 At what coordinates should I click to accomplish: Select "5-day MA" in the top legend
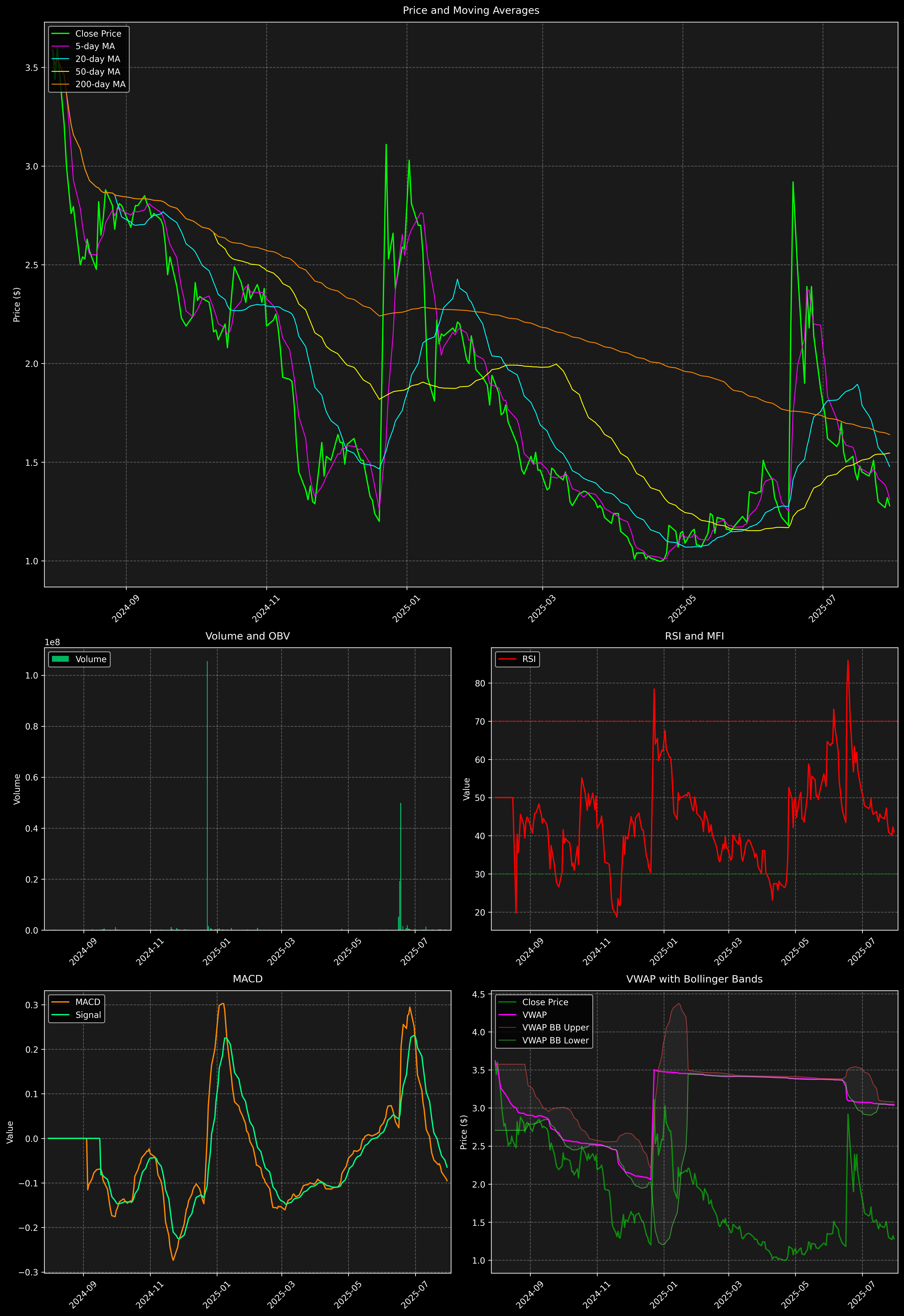tap(95, 47)
